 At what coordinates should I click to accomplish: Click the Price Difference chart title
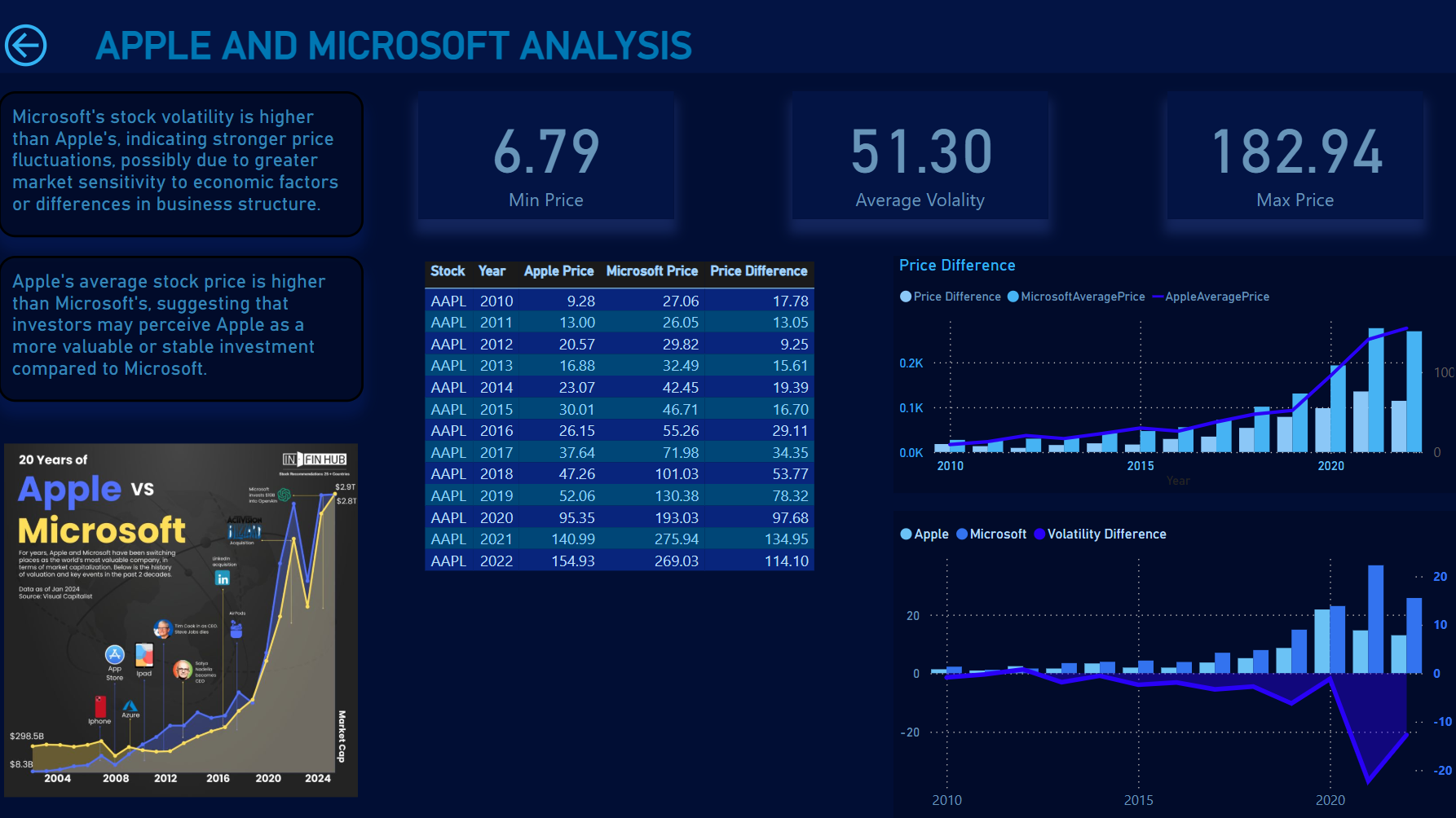point(957,266)
